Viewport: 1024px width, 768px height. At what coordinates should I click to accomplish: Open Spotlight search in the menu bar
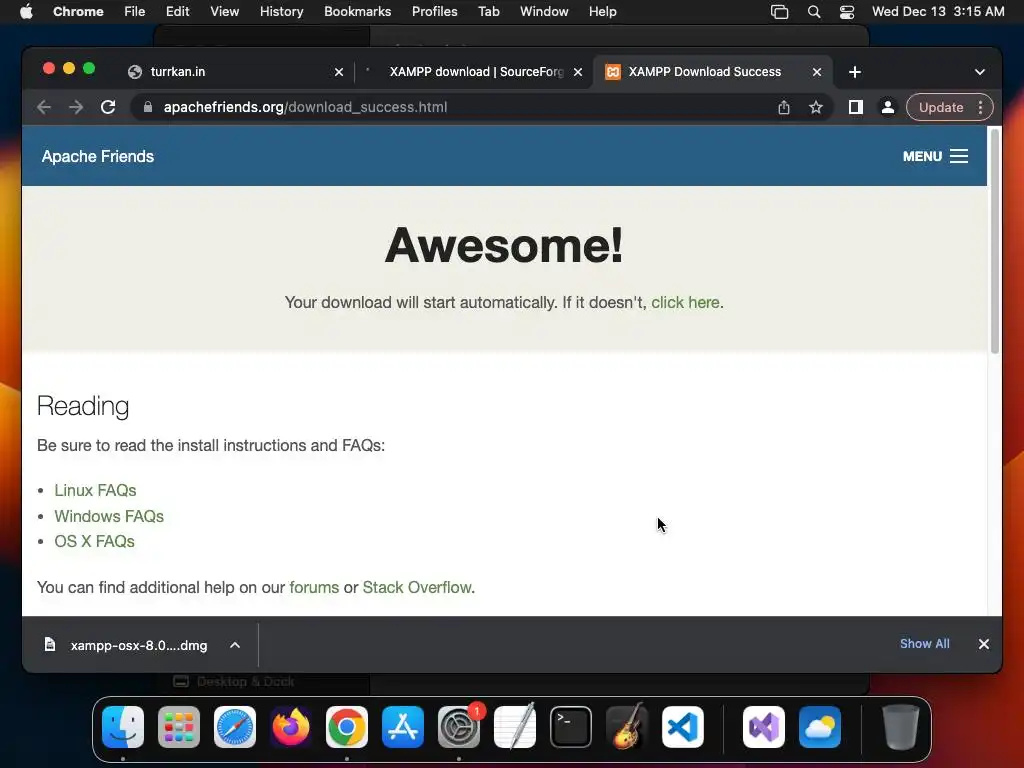click(x=814, y=12)
